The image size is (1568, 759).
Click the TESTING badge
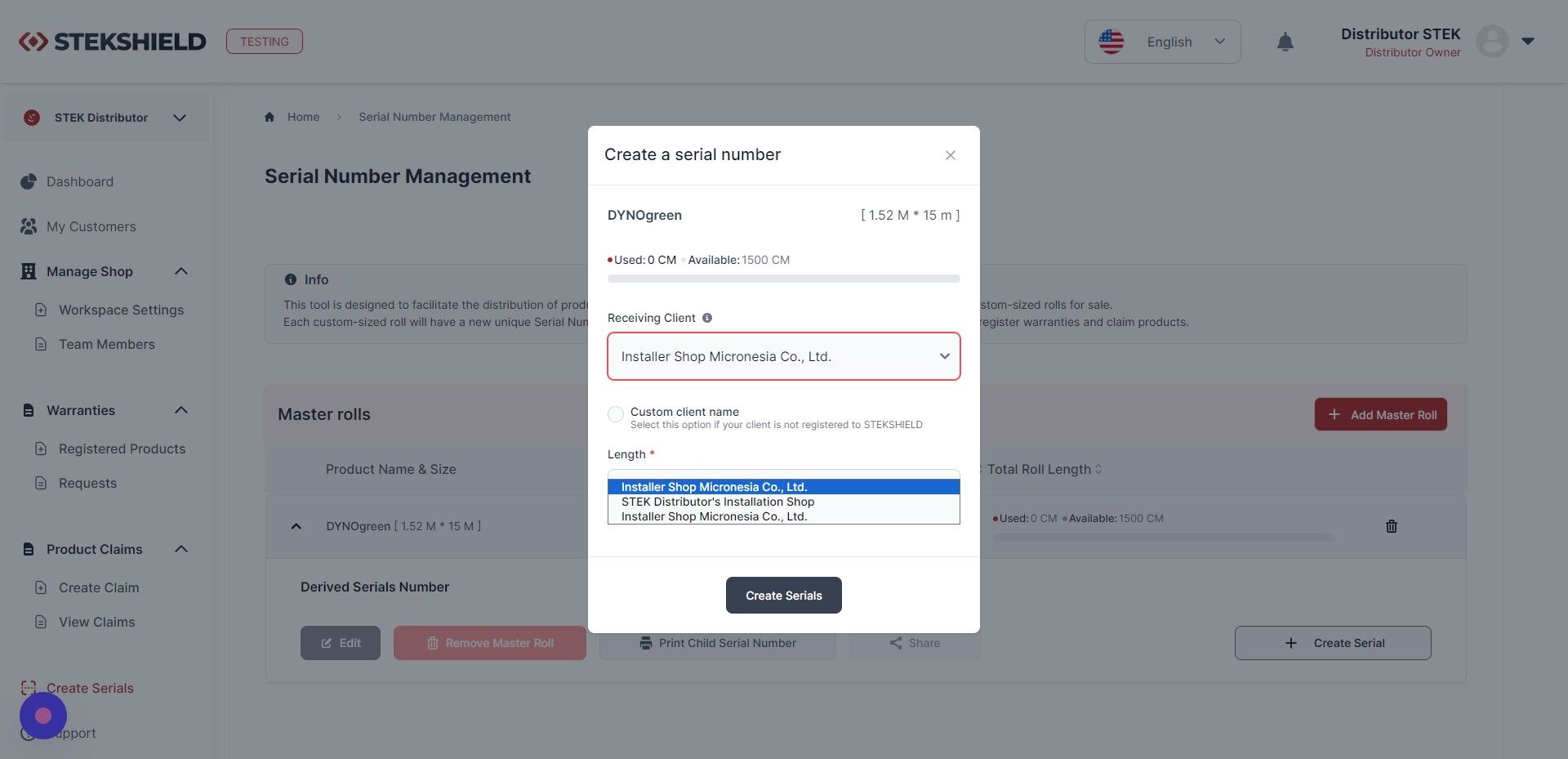(265, 42)
